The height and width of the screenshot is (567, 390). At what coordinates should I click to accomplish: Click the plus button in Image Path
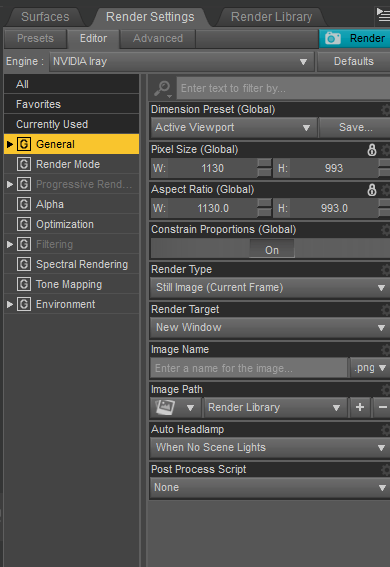pyautogui.click(x=360, y=408)
